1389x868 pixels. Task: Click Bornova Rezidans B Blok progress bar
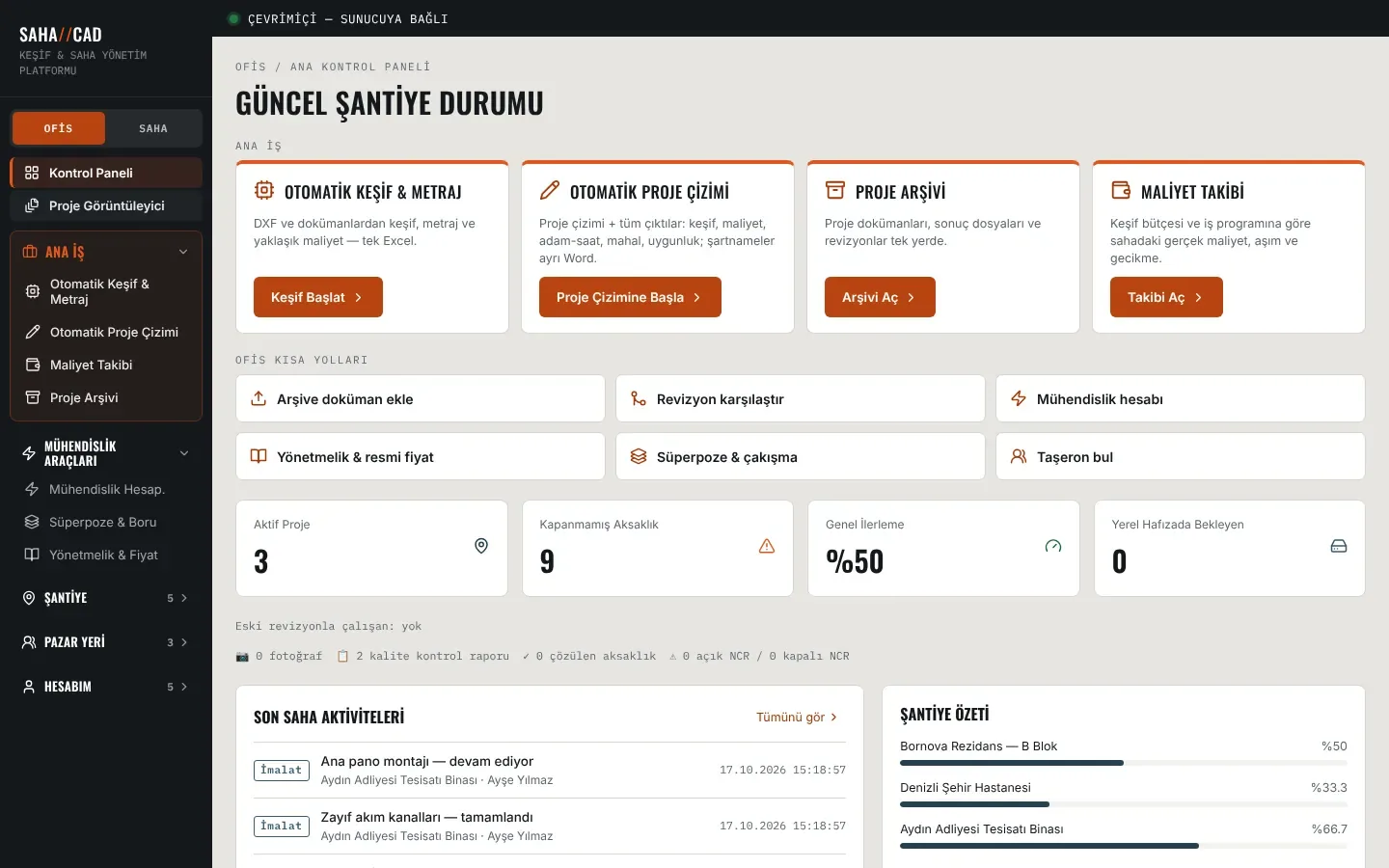tap(1124, 763)
